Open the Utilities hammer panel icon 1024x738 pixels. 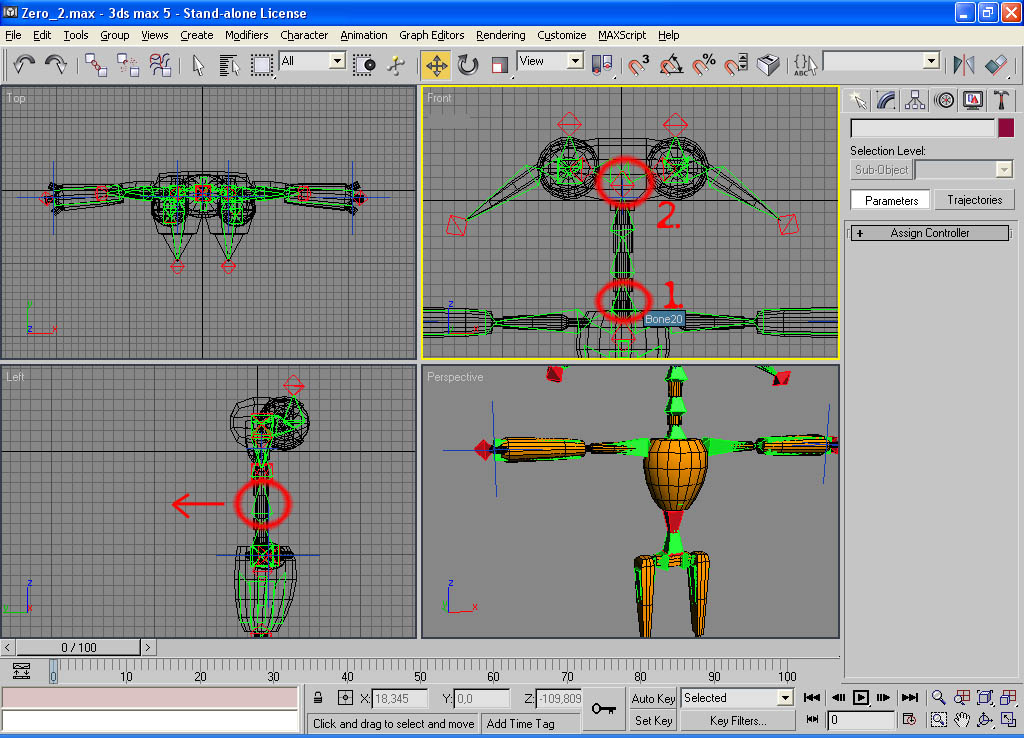(x=1001, y=100)
